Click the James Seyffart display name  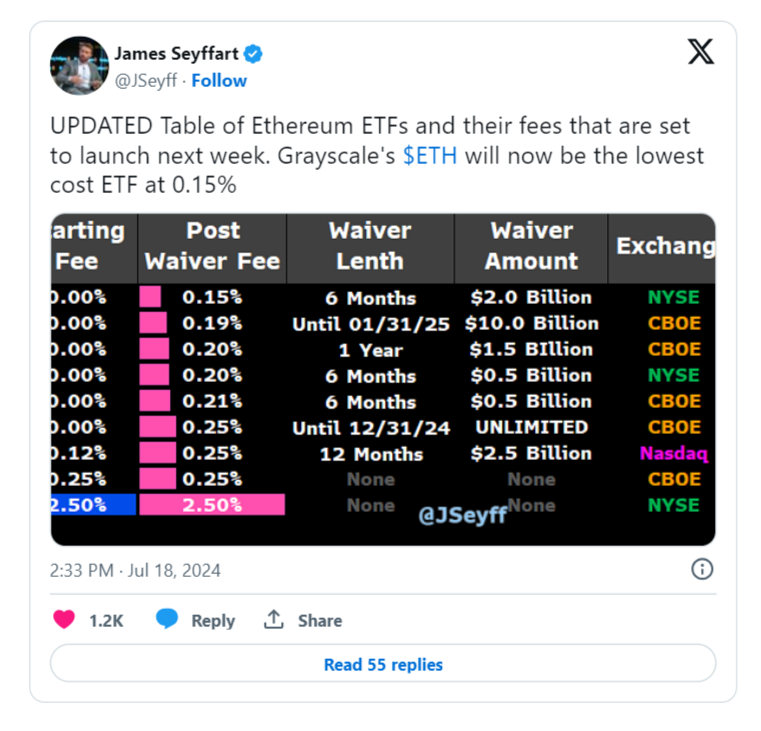click(x=177, y=53)
